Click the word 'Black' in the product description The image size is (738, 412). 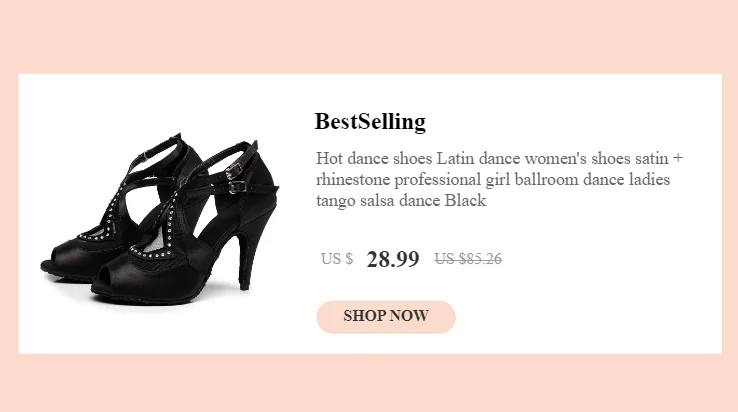click(465, 201)
